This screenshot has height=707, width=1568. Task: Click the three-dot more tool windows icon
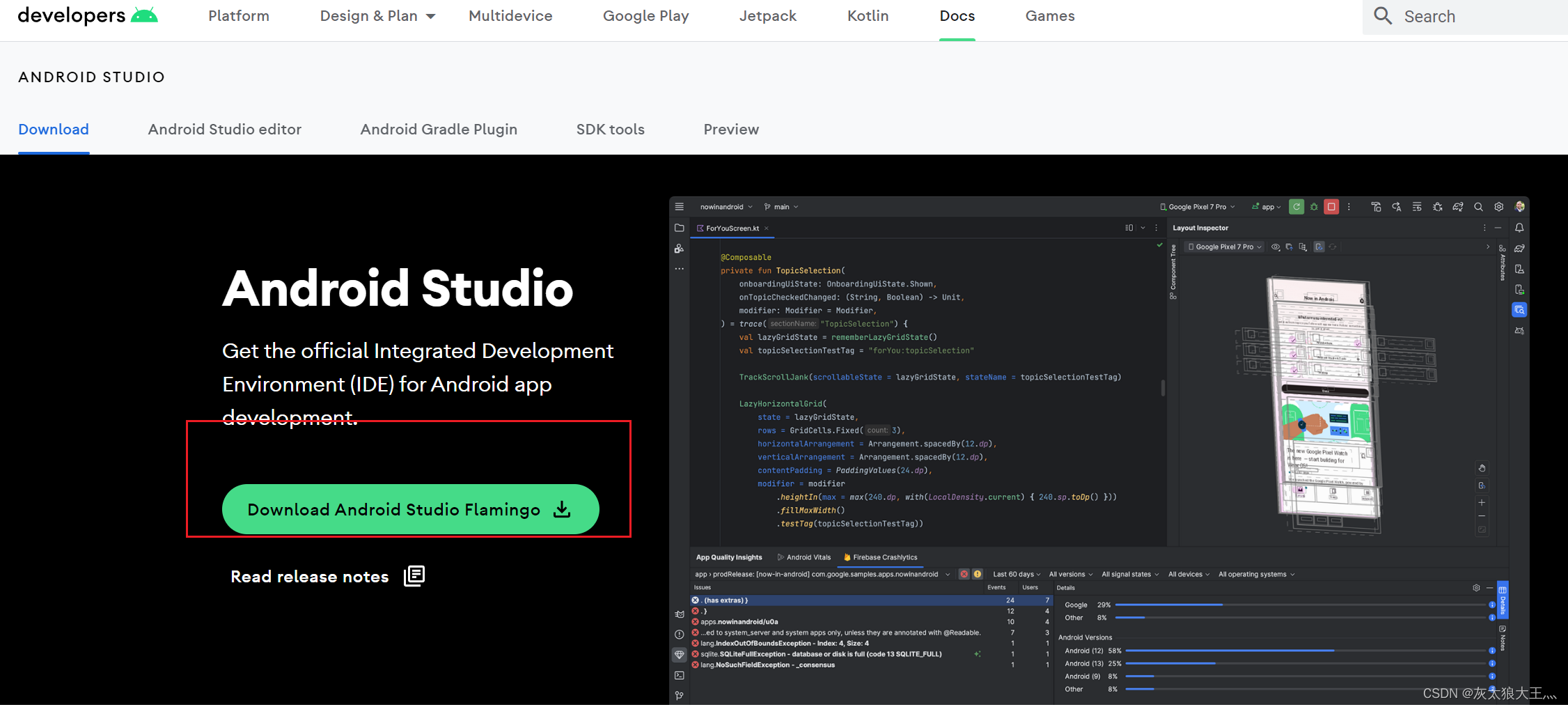coord(680,269)
